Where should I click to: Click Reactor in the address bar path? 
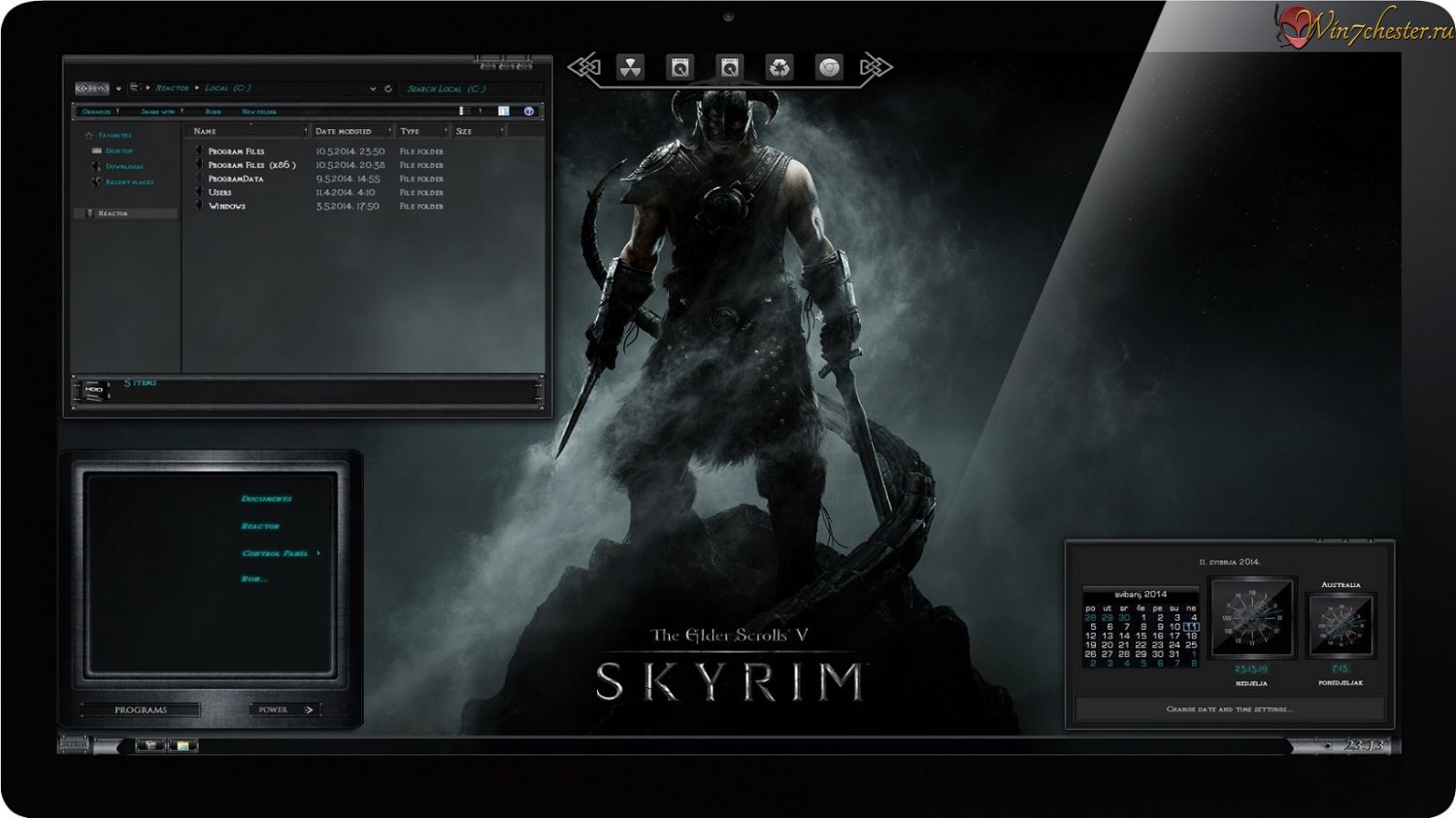[x=172, y=88]
